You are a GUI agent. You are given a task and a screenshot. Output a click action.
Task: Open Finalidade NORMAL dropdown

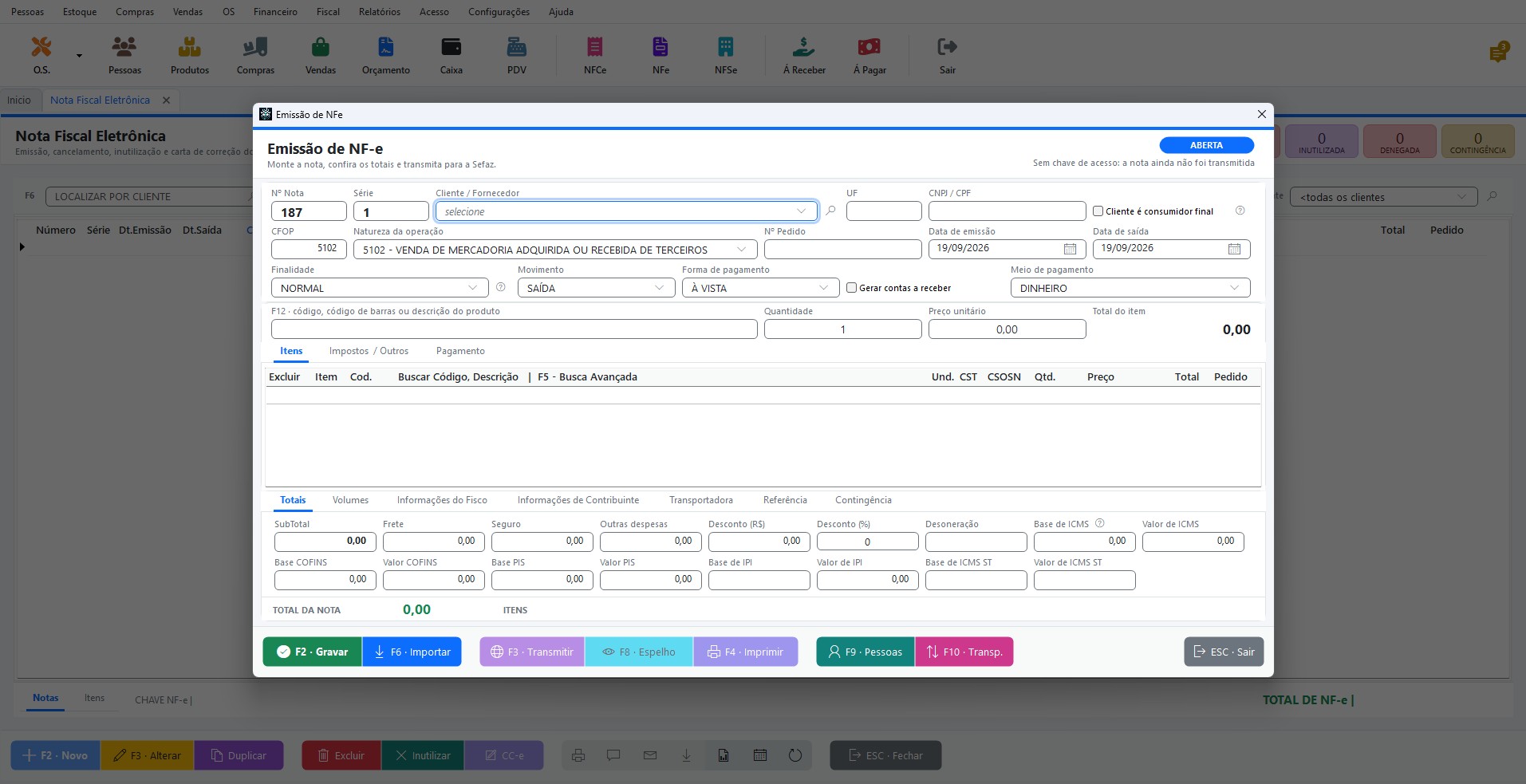click(x=380, y=288)
